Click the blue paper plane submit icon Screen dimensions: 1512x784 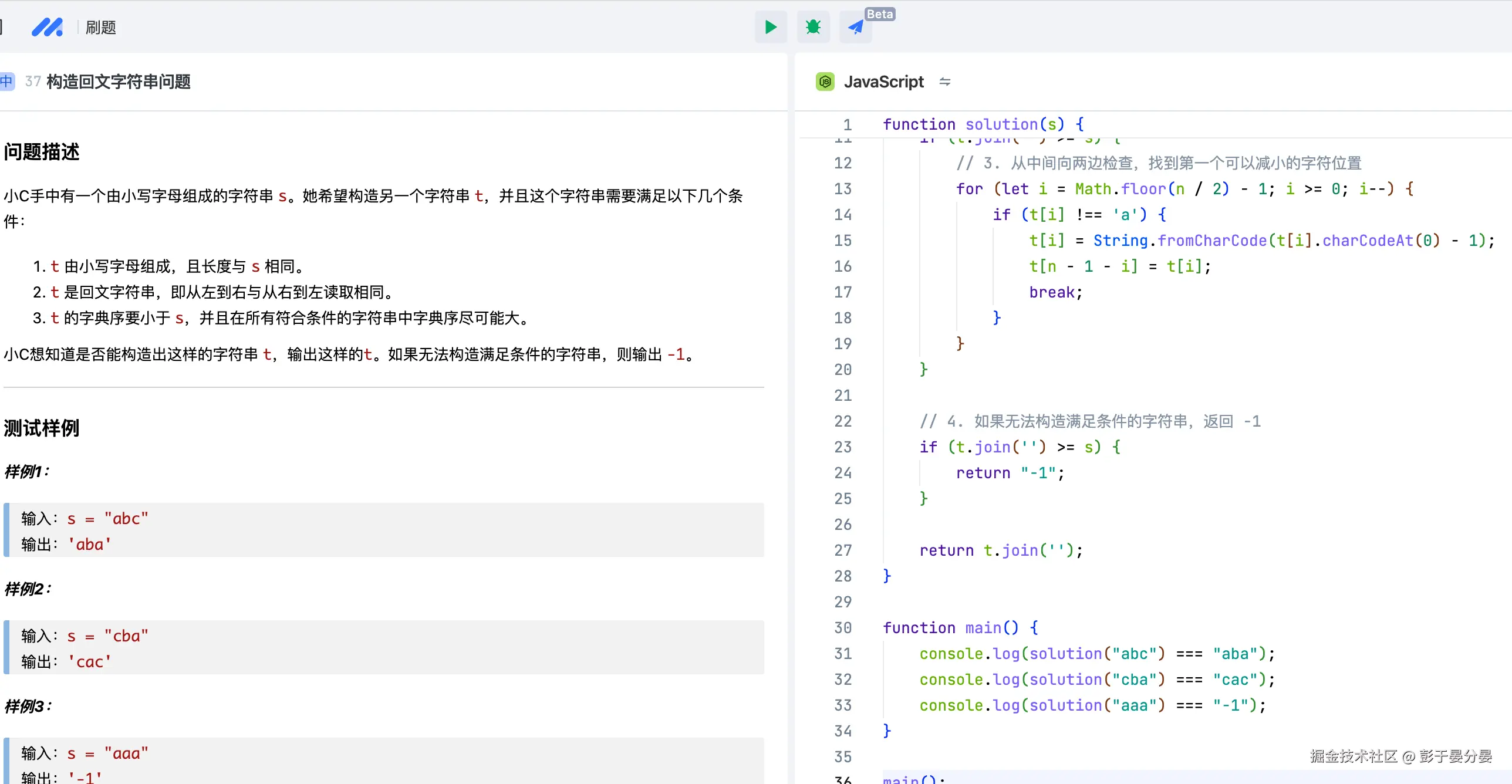855,27
